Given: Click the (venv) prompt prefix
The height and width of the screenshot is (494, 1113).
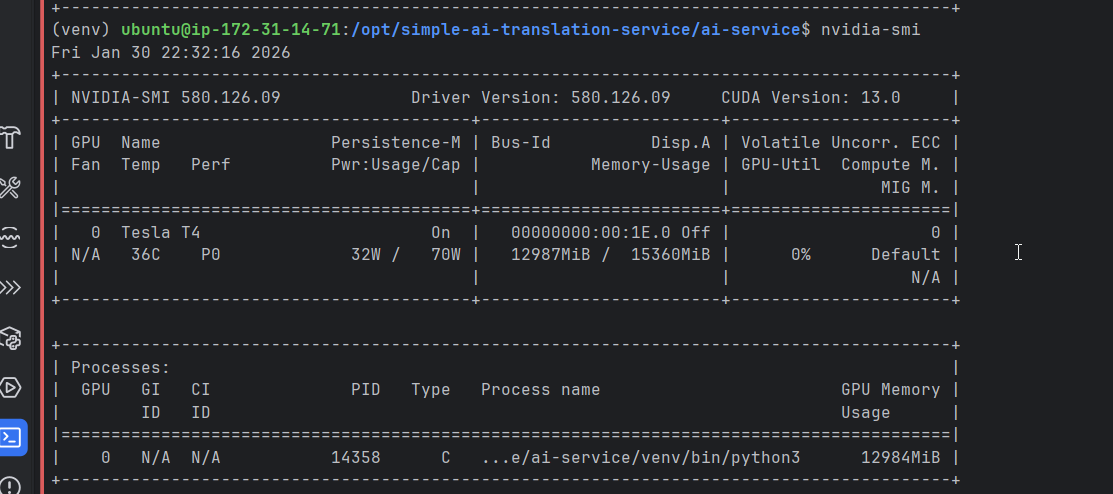Looking at the screenshot, I should point(82,30).
